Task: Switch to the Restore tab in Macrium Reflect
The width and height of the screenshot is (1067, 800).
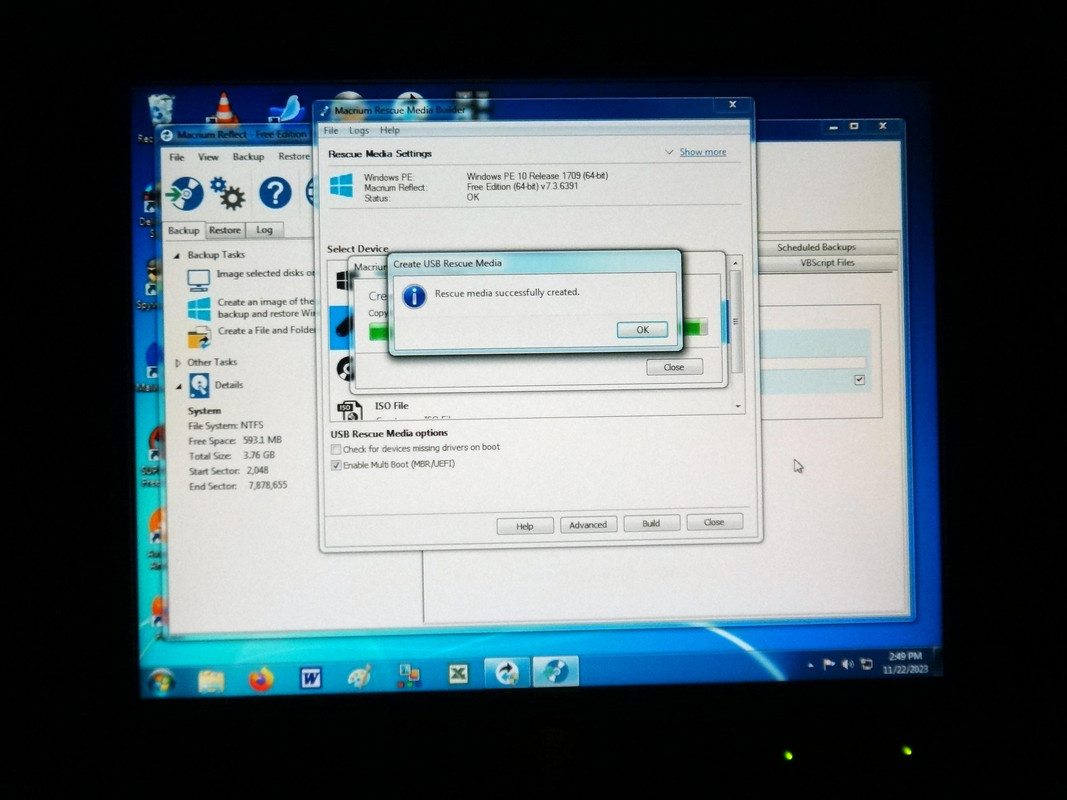Action: tap(225, 230)
